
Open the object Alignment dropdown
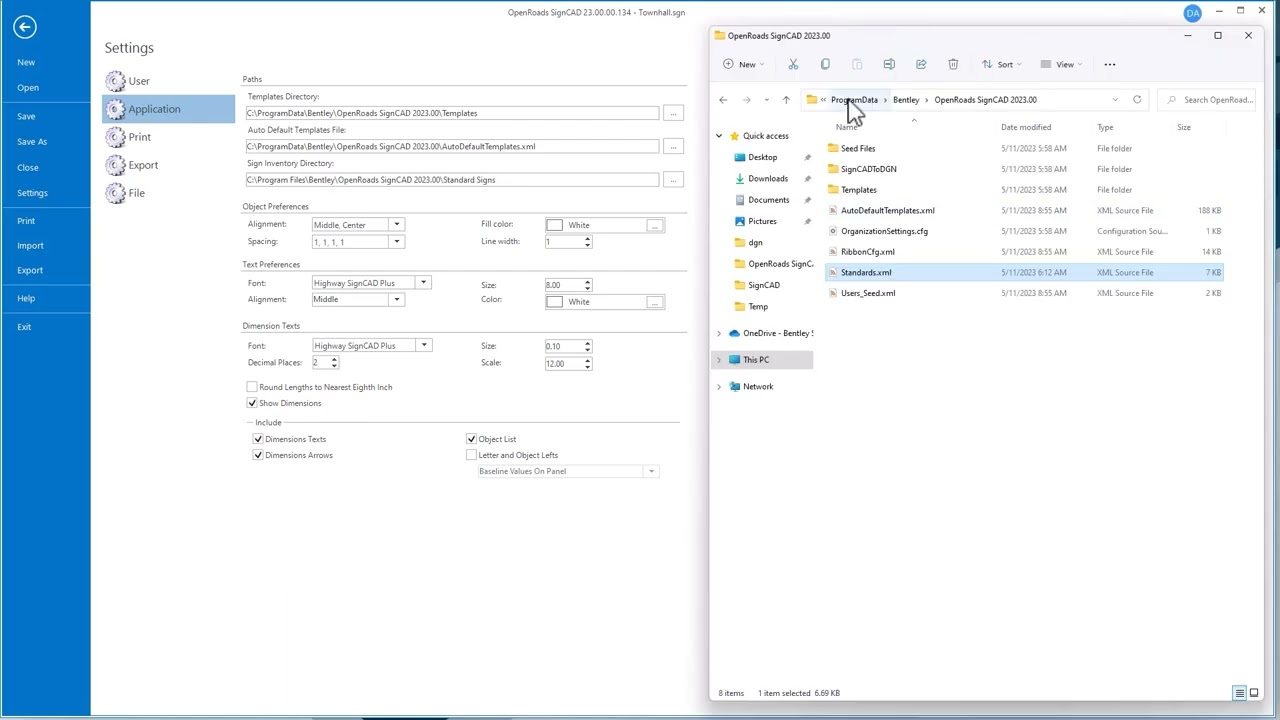click(x=397, y=224)
